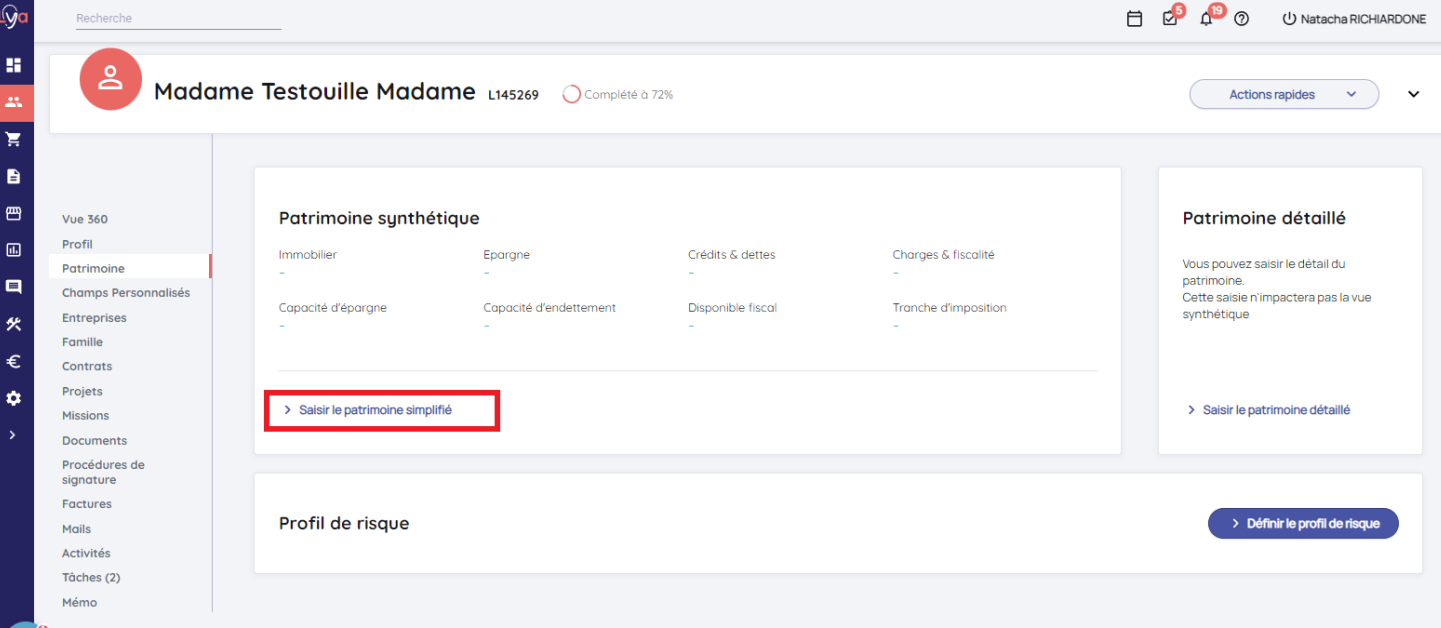
Task: Open the calendar icon in top bar
Action: tap(1134, 19)
